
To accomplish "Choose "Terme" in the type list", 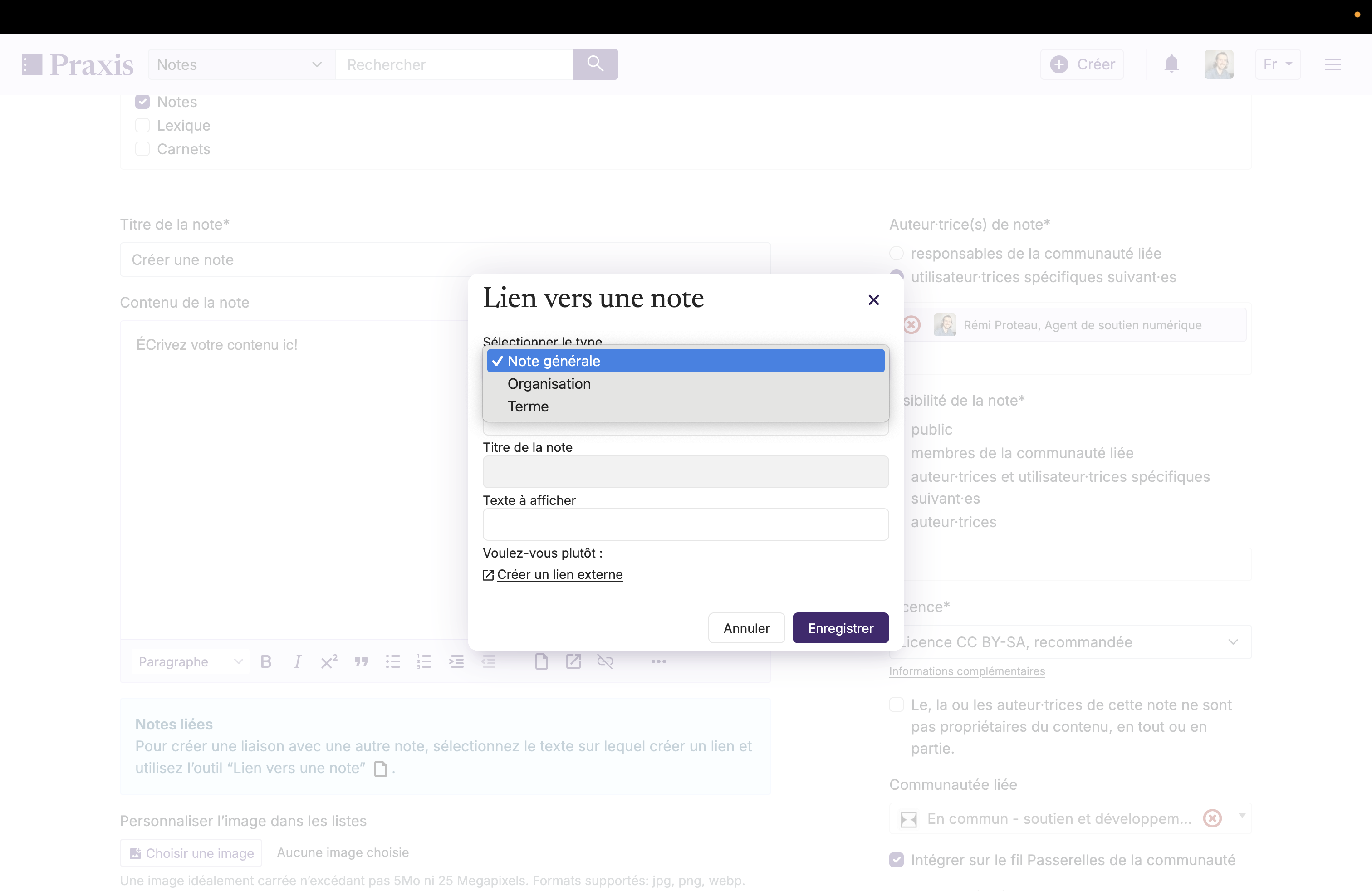I will coord(528,406).
